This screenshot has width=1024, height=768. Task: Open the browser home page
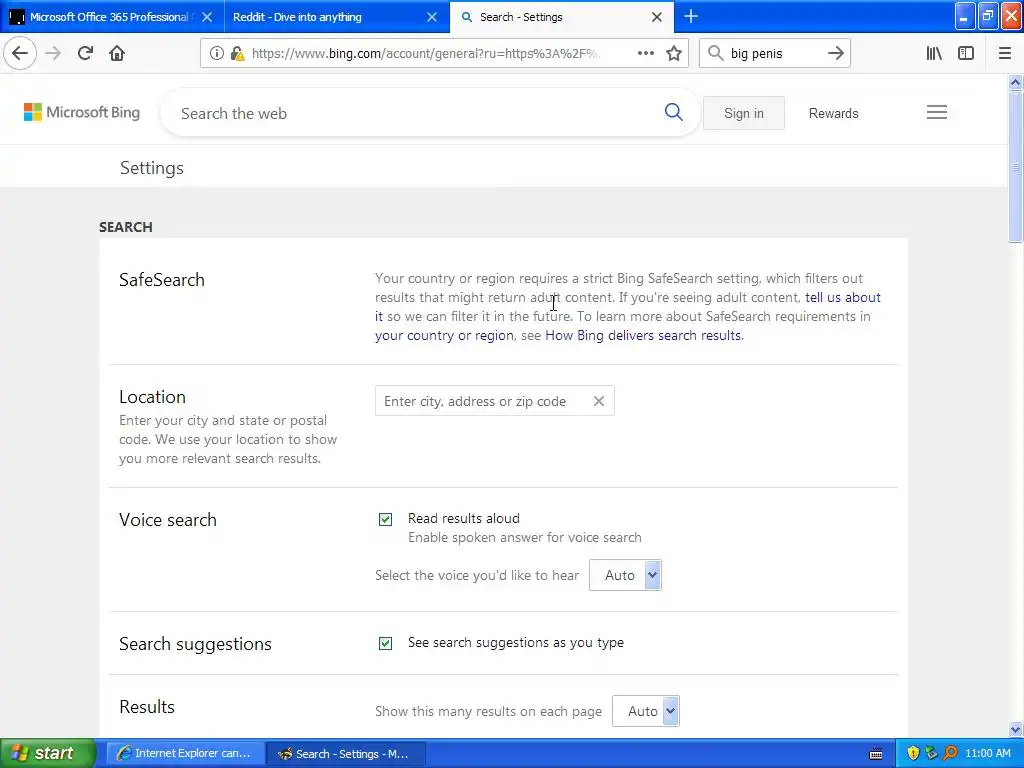pos(117,53)
